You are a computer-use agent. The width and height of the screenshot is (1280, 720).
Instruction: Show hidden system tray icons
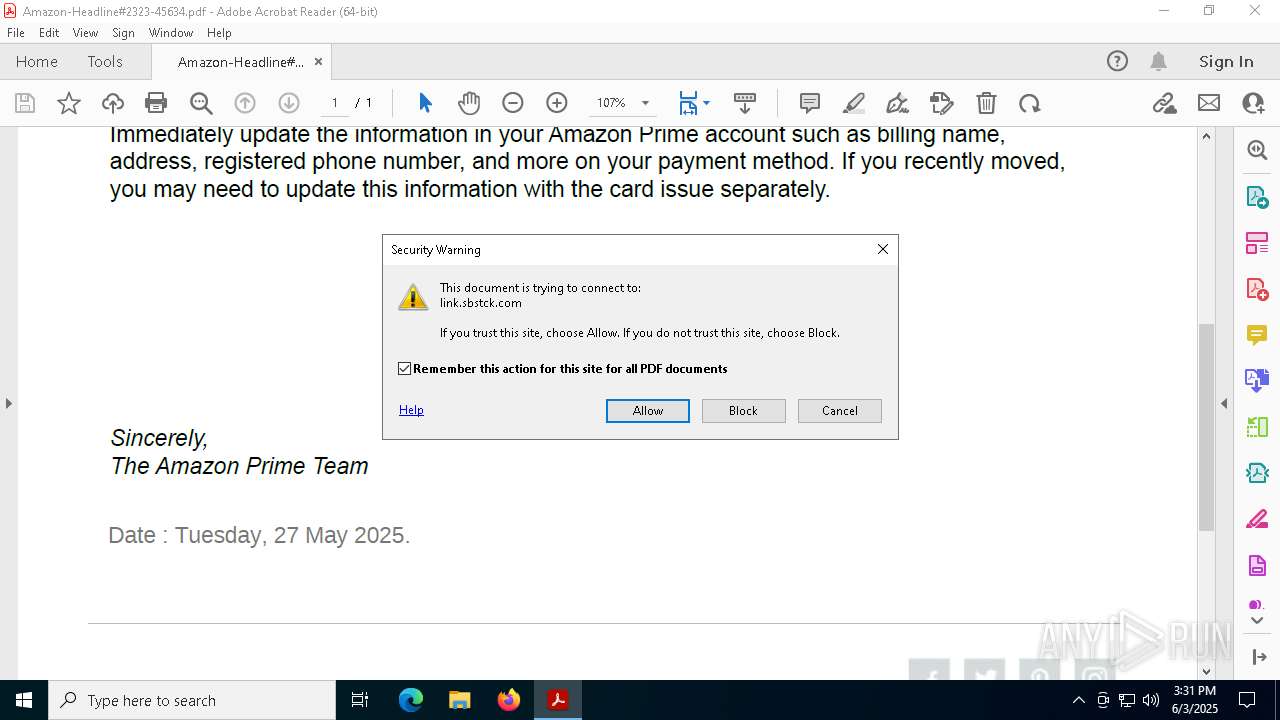tap(1078, 700)
